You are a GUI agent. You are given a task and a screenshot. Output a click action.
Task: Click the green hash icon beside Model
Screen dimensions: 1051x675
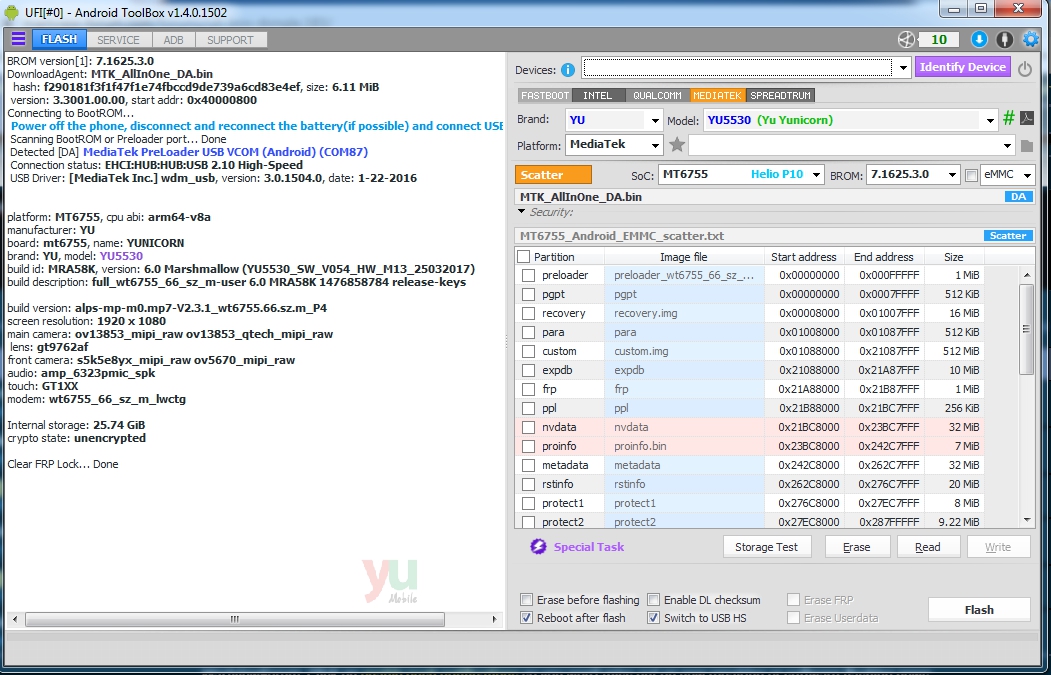coord(1008,119)
